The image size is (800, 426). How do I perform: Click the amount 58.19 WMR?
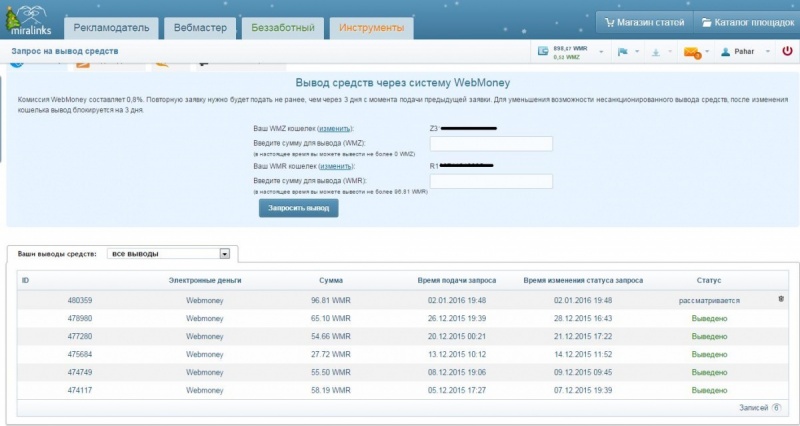tap(331, 390)
